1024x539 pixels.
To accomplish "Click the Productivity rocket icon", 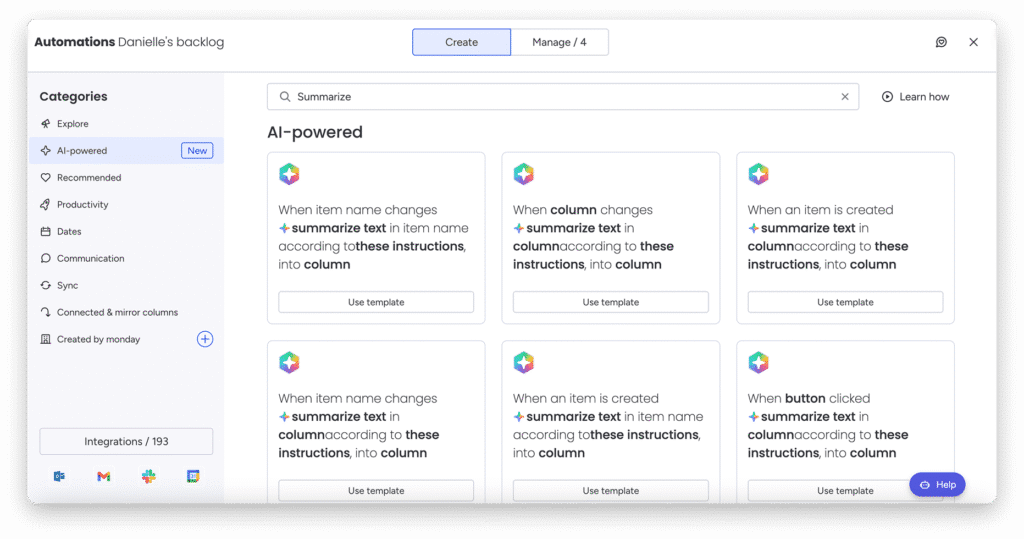I will click(46, 204).
